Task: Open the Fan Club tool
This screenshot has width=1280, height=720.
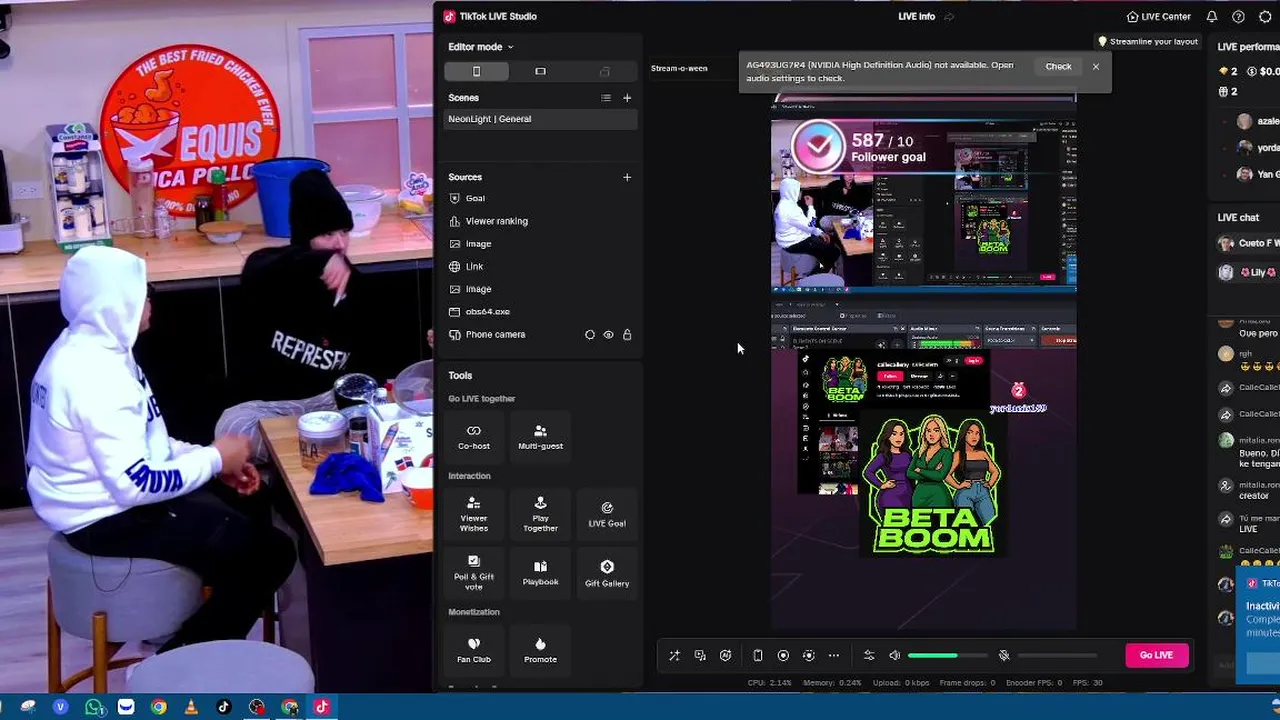Action: coord(474,650)
